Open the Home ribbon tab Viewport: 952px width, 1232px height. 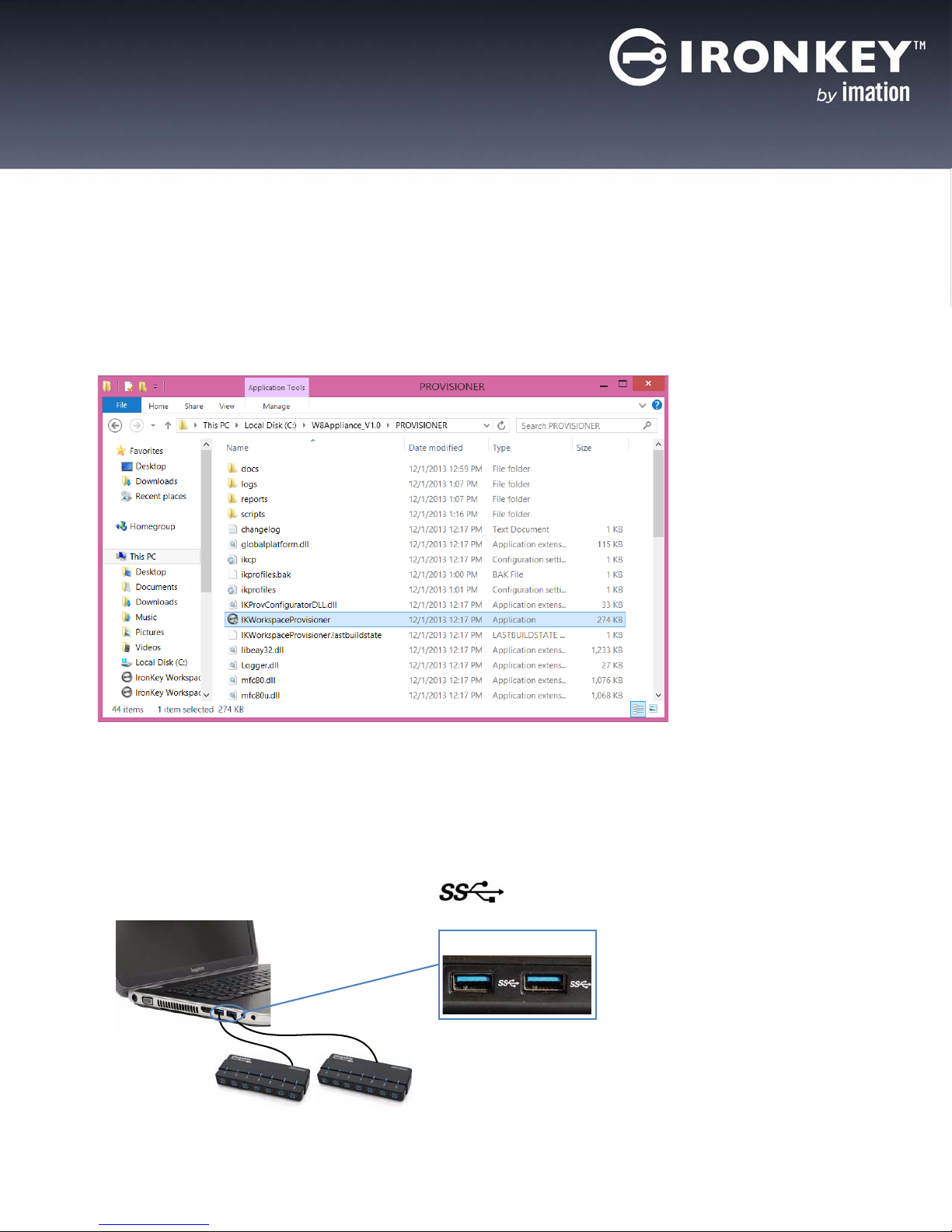point(159,406)
